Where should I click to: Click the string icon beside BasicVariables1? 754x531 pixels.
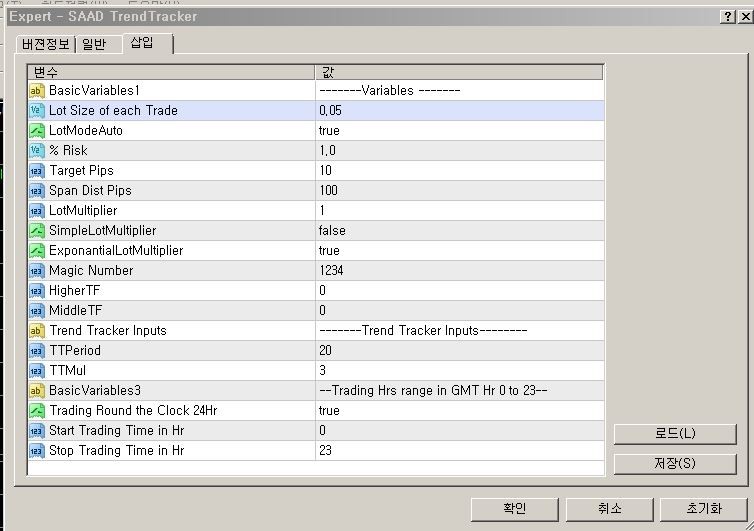click(37, 90)
